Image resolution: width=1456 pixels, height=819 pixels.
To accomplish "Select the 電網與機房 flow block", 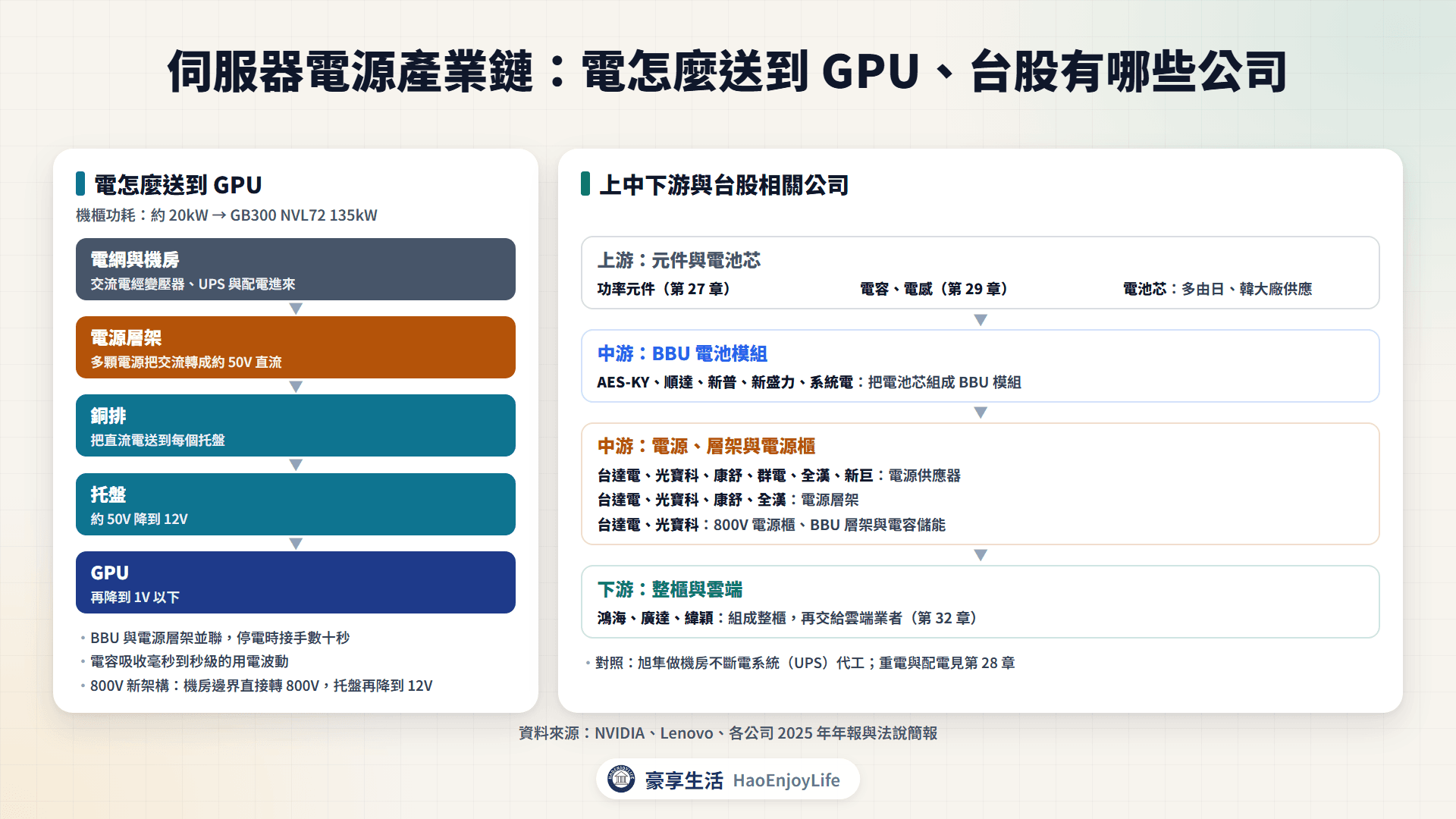I will pyautogui.click(x=296, y=269).
